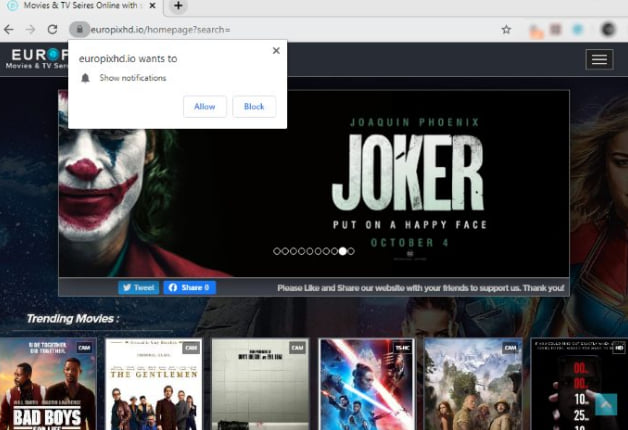Select the third carousel dot

293,251
